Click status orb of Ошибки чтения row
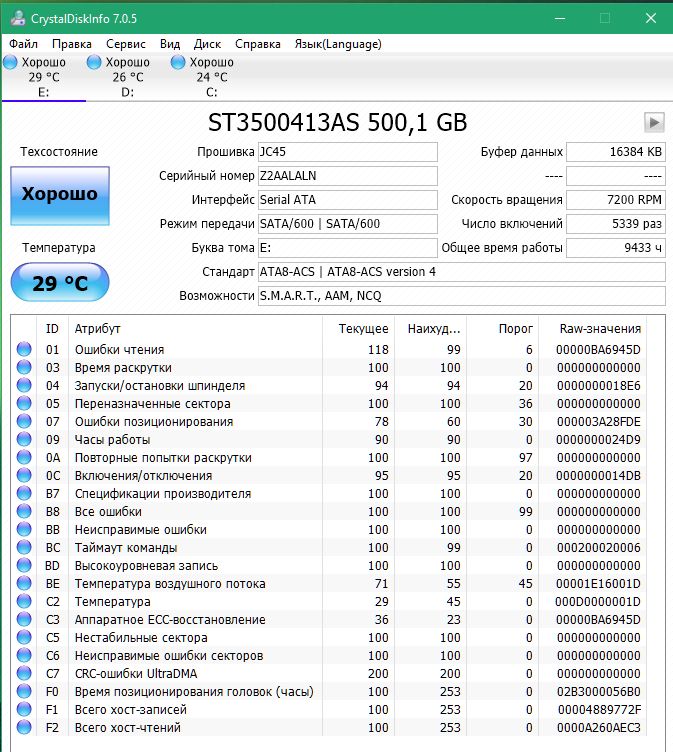Viewport: 673px width, 752px height. [24, 349]
